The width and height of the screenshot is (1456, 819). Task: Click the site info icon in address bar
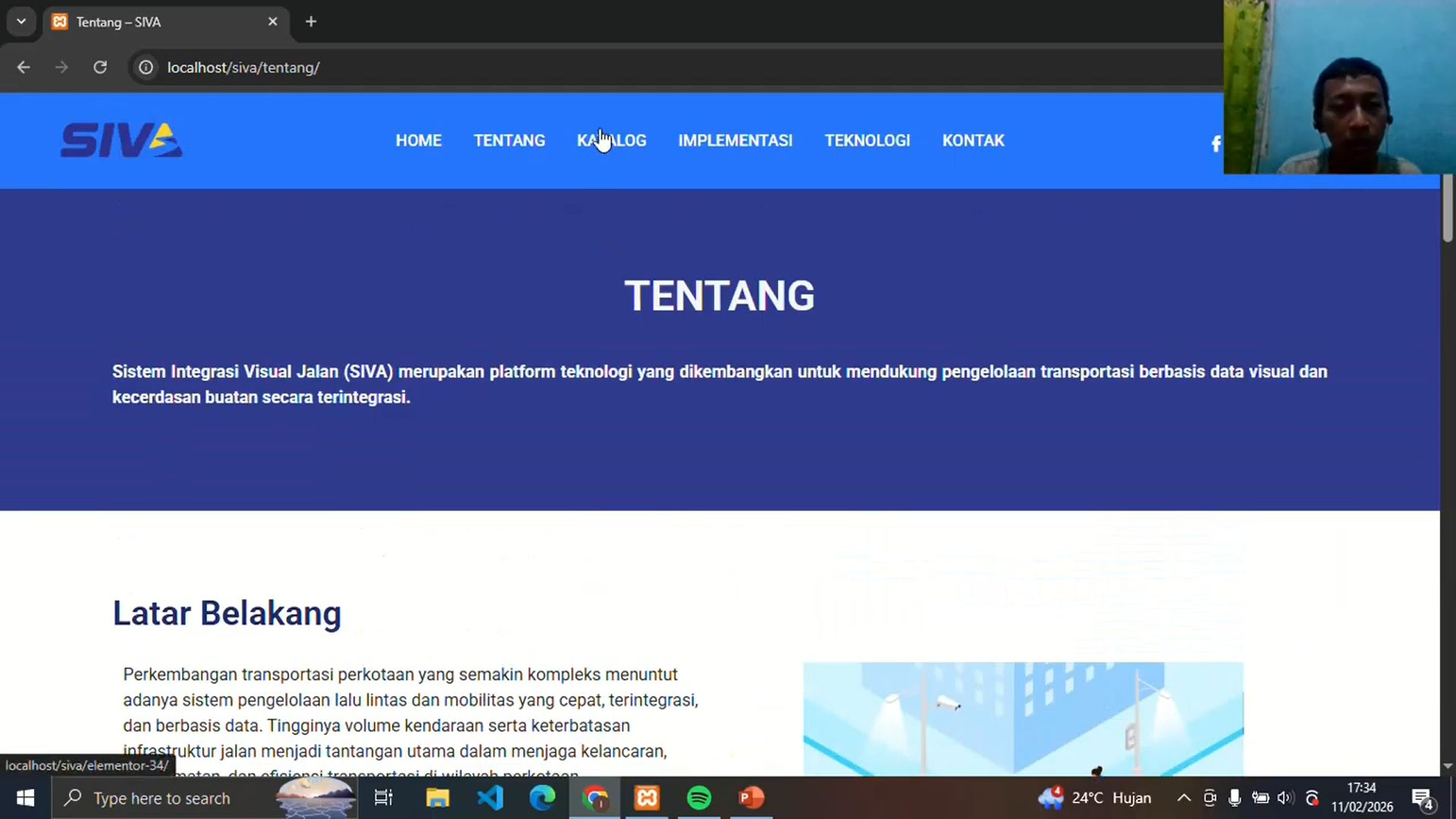(x=146, y=67)
